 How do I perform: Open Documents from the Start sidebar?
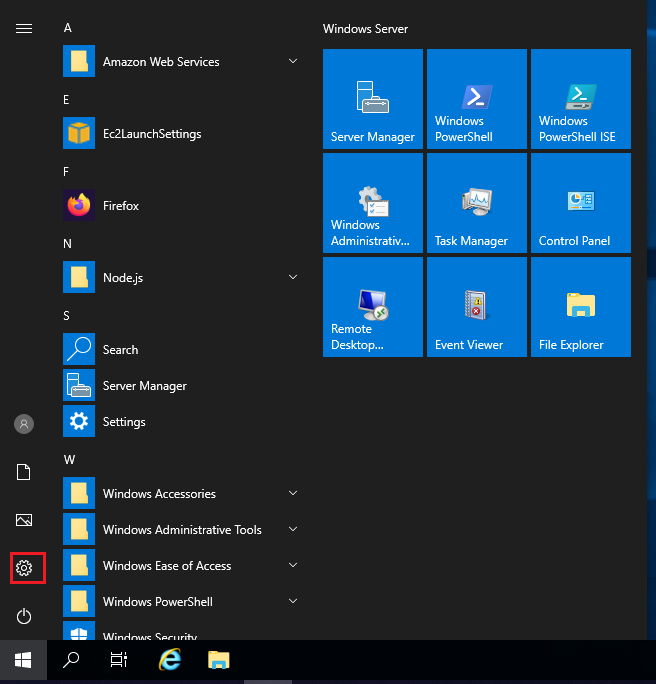pyautogui.click(x=24, y=472)
